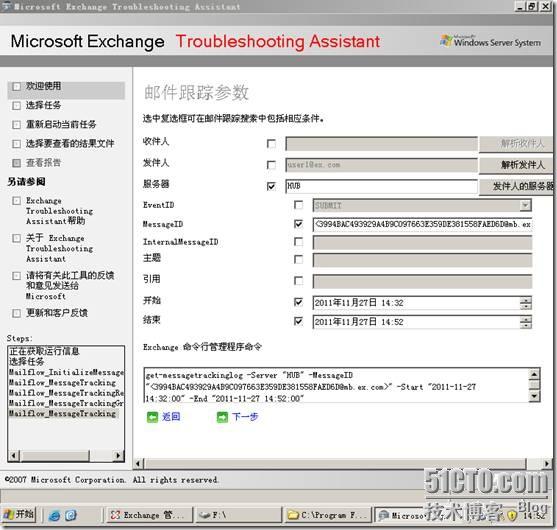Uncheck the 开始 start time checkbox
The image size is (557, 530).
tap(299, 302)
